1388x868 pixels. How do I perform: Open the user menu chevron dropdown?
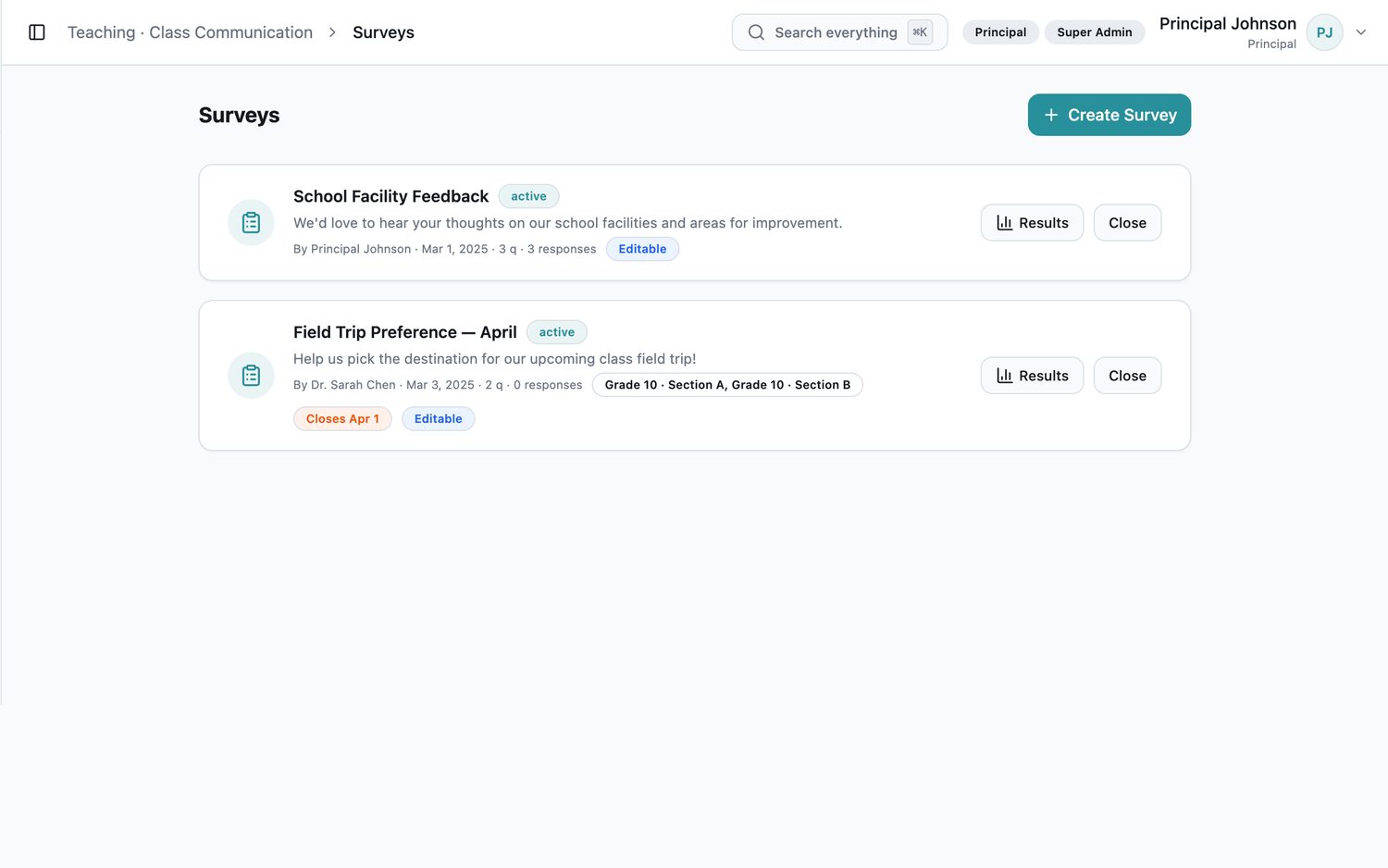point(1361,32)
